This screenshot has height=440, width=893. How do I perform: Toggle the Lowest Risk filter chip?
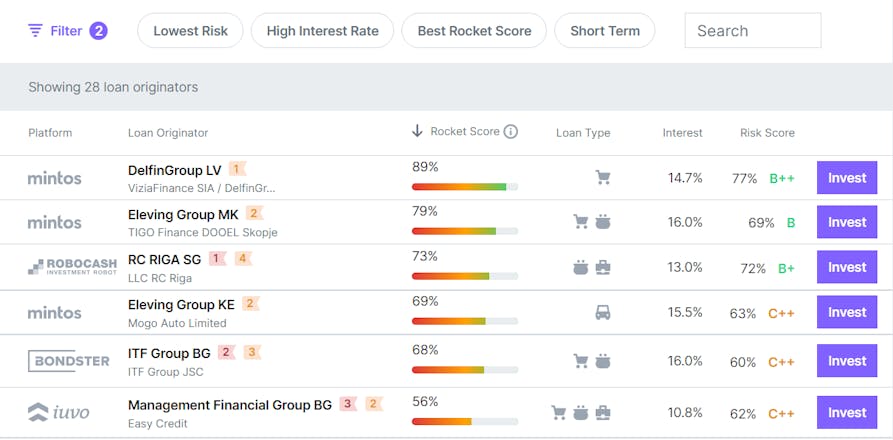point(190,31)
